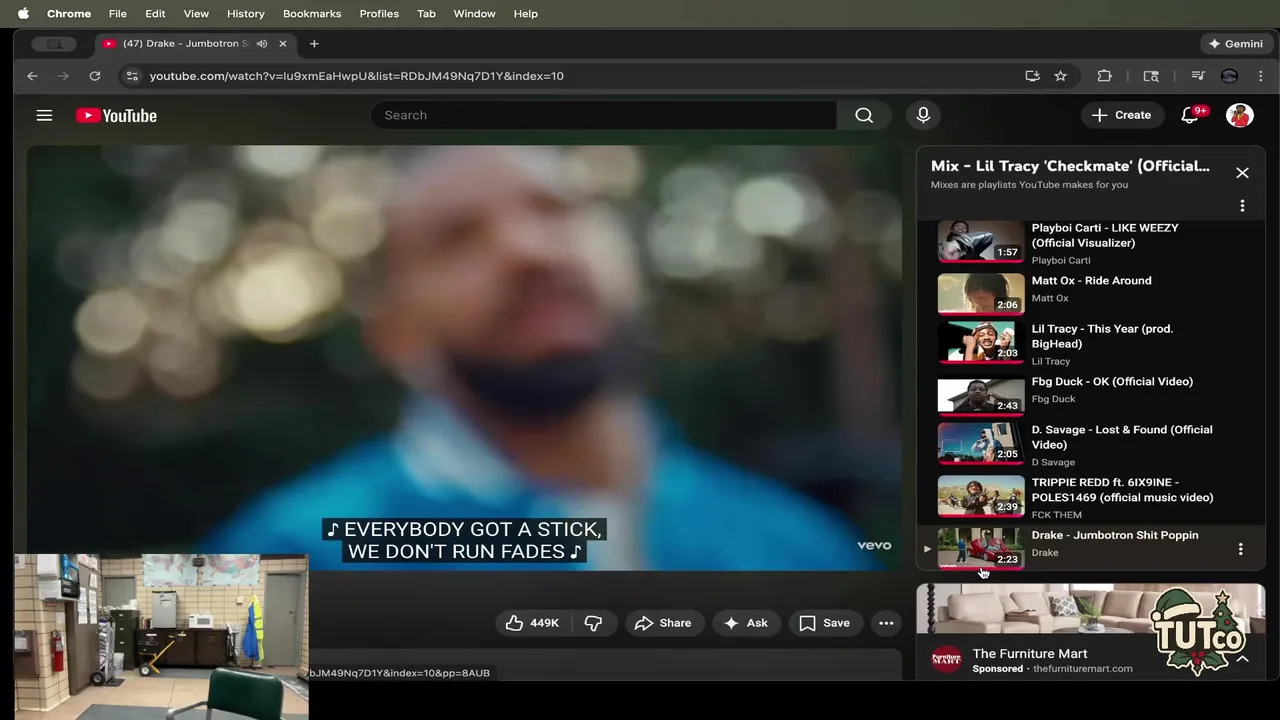The height and width of the screenshot is (720, 1280).
Task: Play Playboi Carti LIKE WEEZY thumbnail
Action: pos(981,242)
